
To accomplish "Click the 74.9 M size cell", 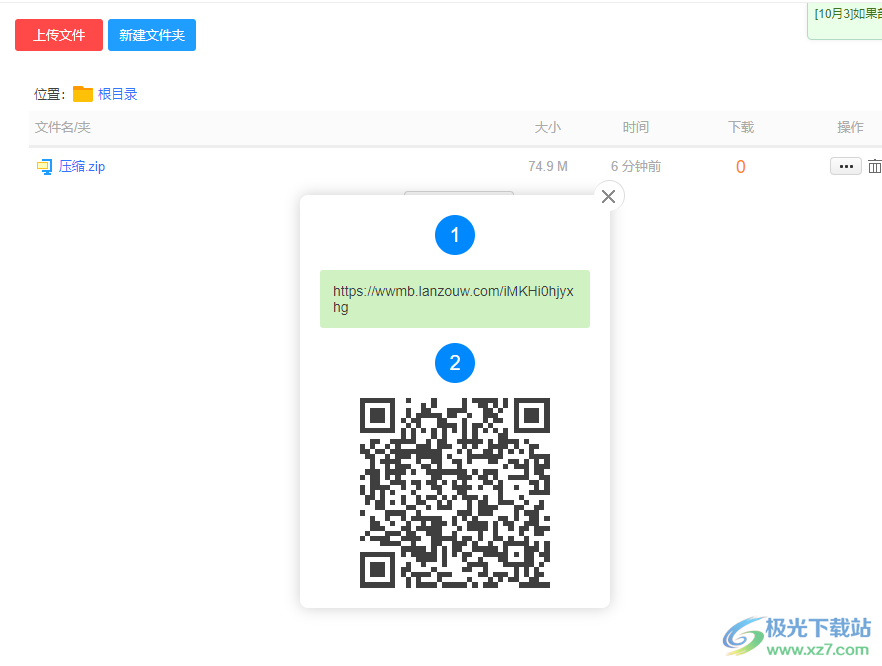I will [x=548, y=166].
